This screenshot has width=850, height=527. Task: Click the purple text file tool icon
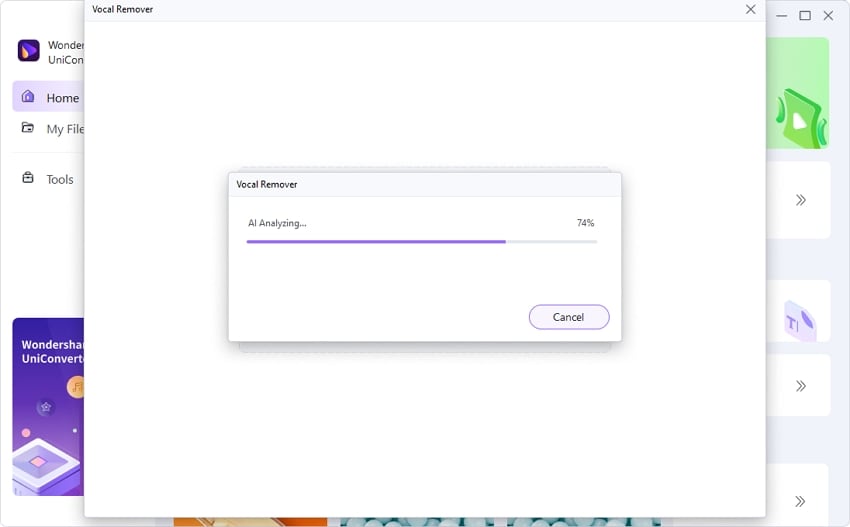[x=800, y=321]
